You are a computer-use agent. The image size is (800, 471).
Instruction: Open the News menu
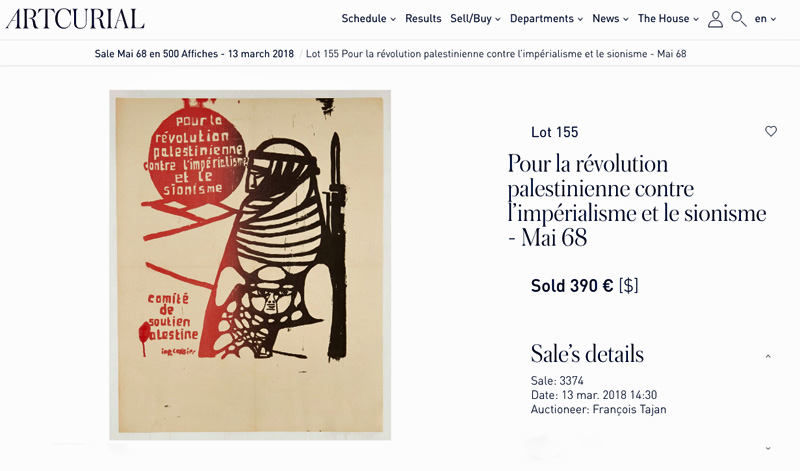(x=610, y=19)
